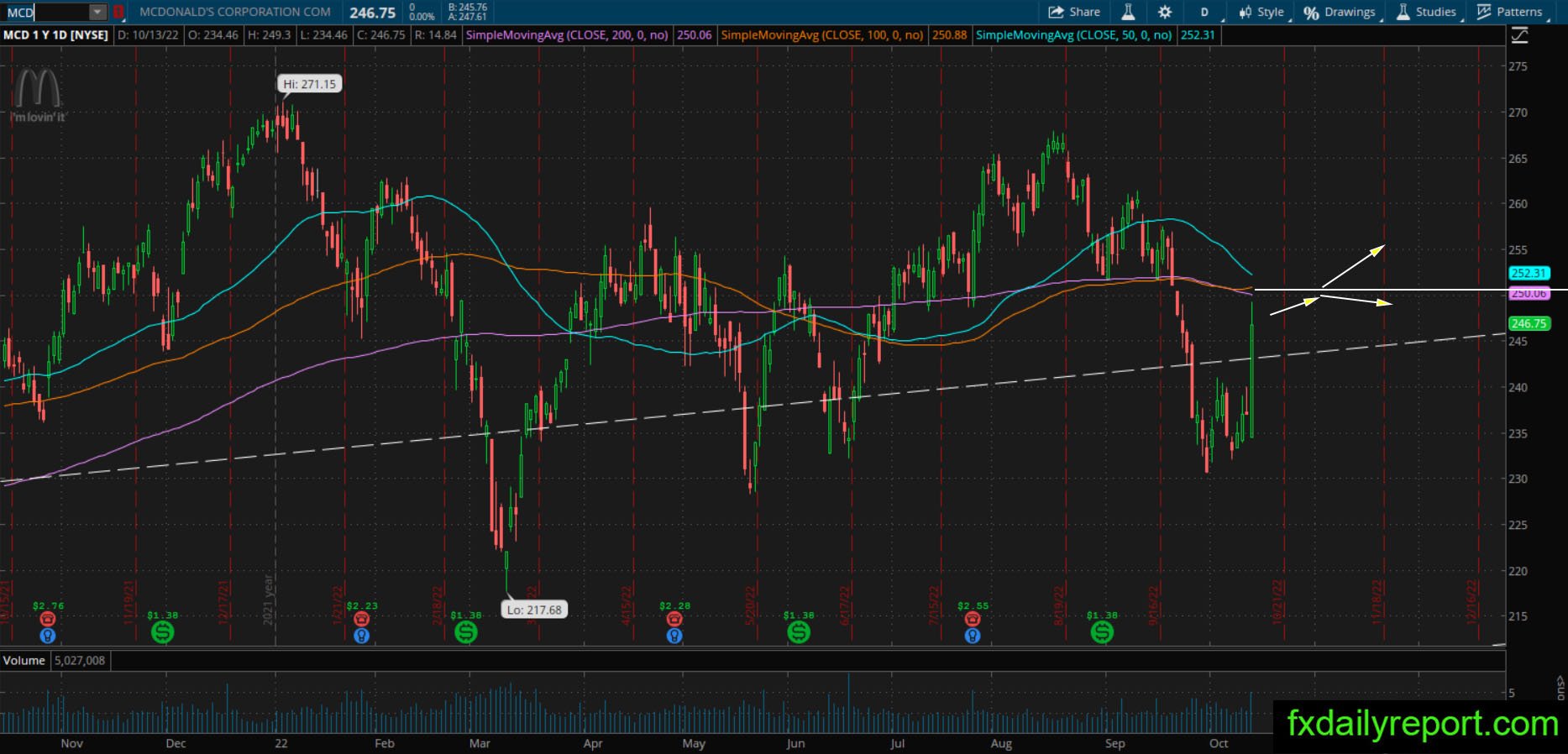The height and width of the screenshot is (754, 1568).
Task: Click the green 246.75 price-axis bubble
Action: click(1529, 323)
